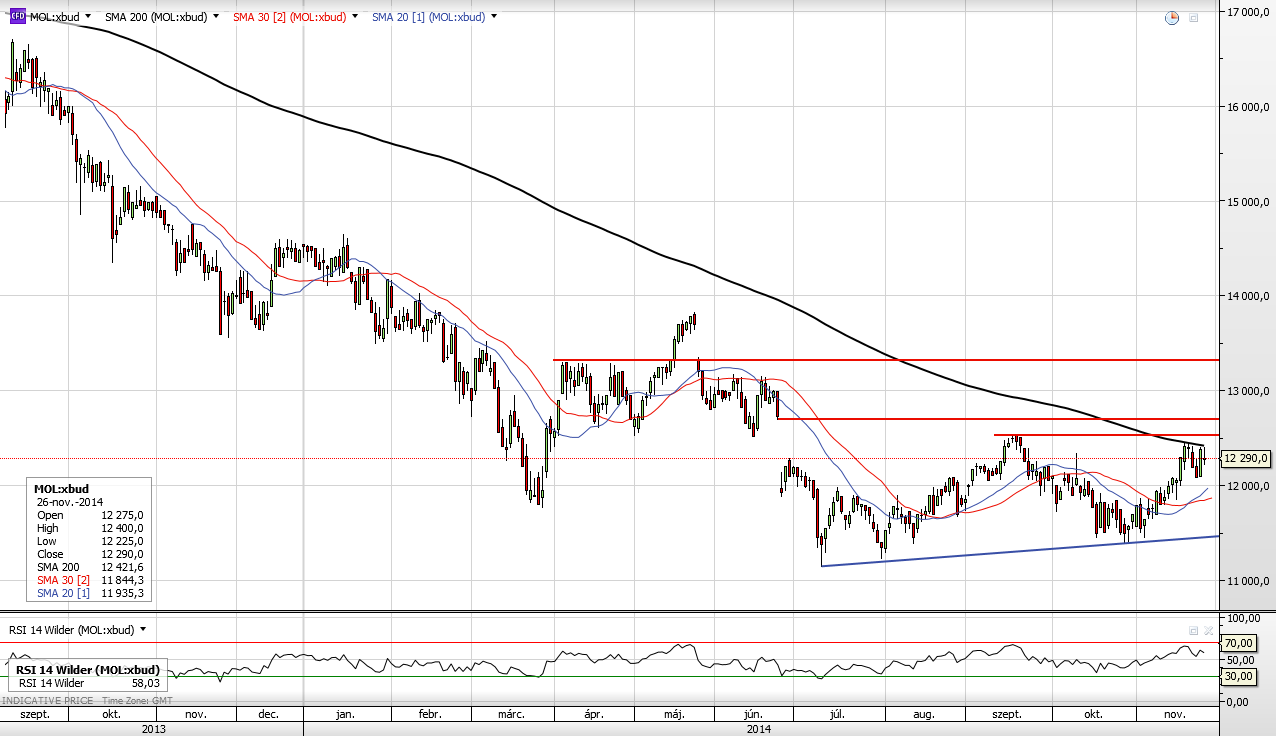Select the 70,00 RSI level label
The image size is (1276, 736).
tap(1239, 643)
